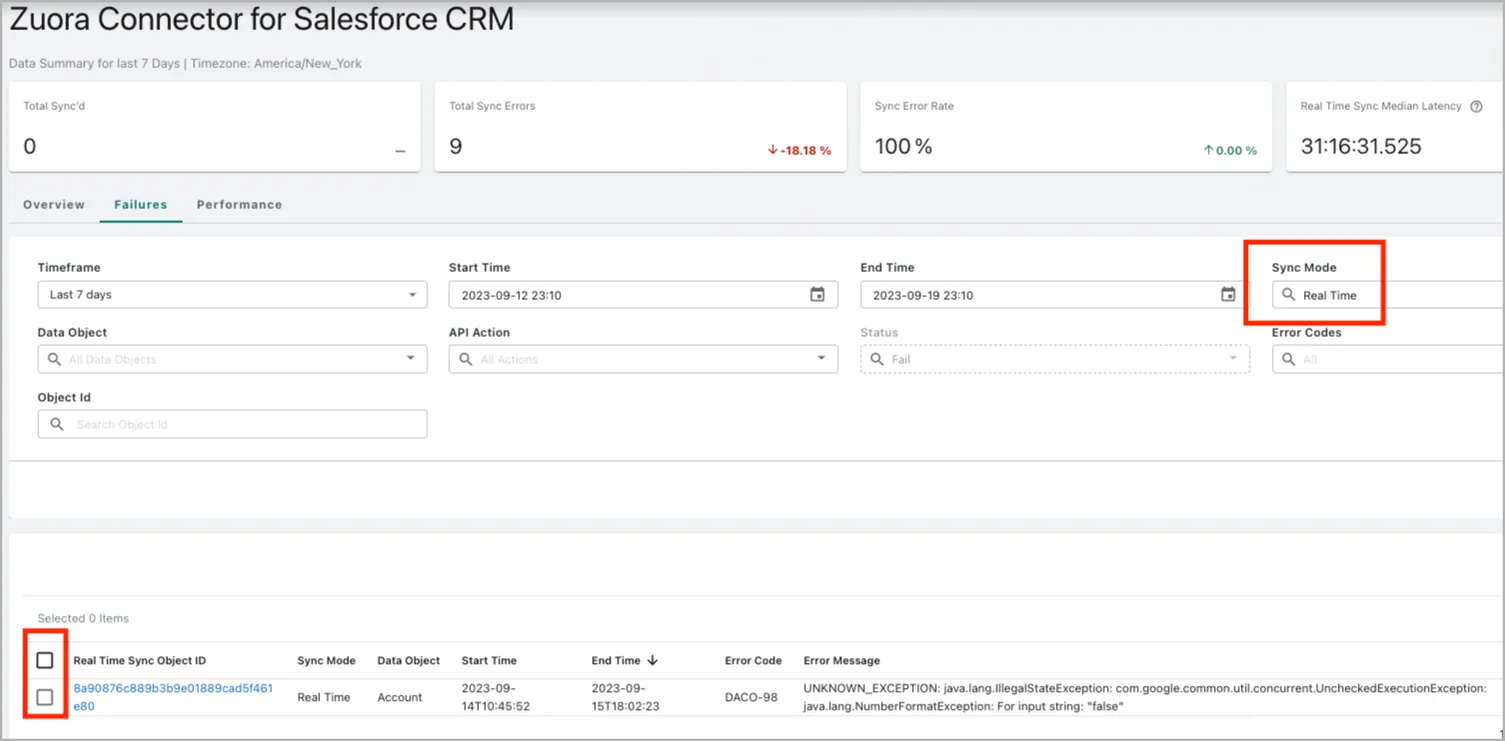
Task: Click the Sync Mode column header in table
Action: 326,661
